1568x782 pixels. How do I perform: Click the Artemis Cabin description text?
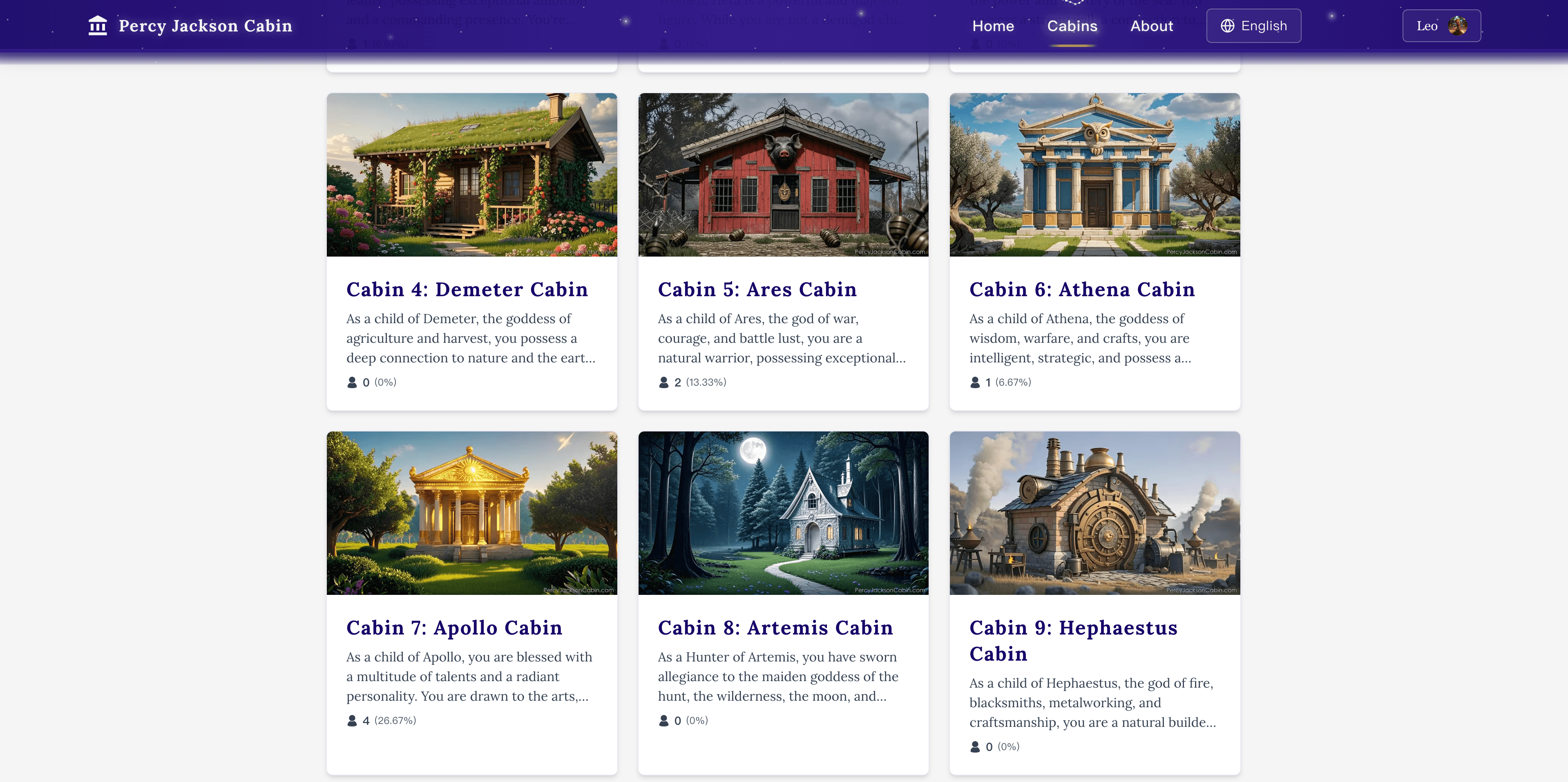pos(778,677)
